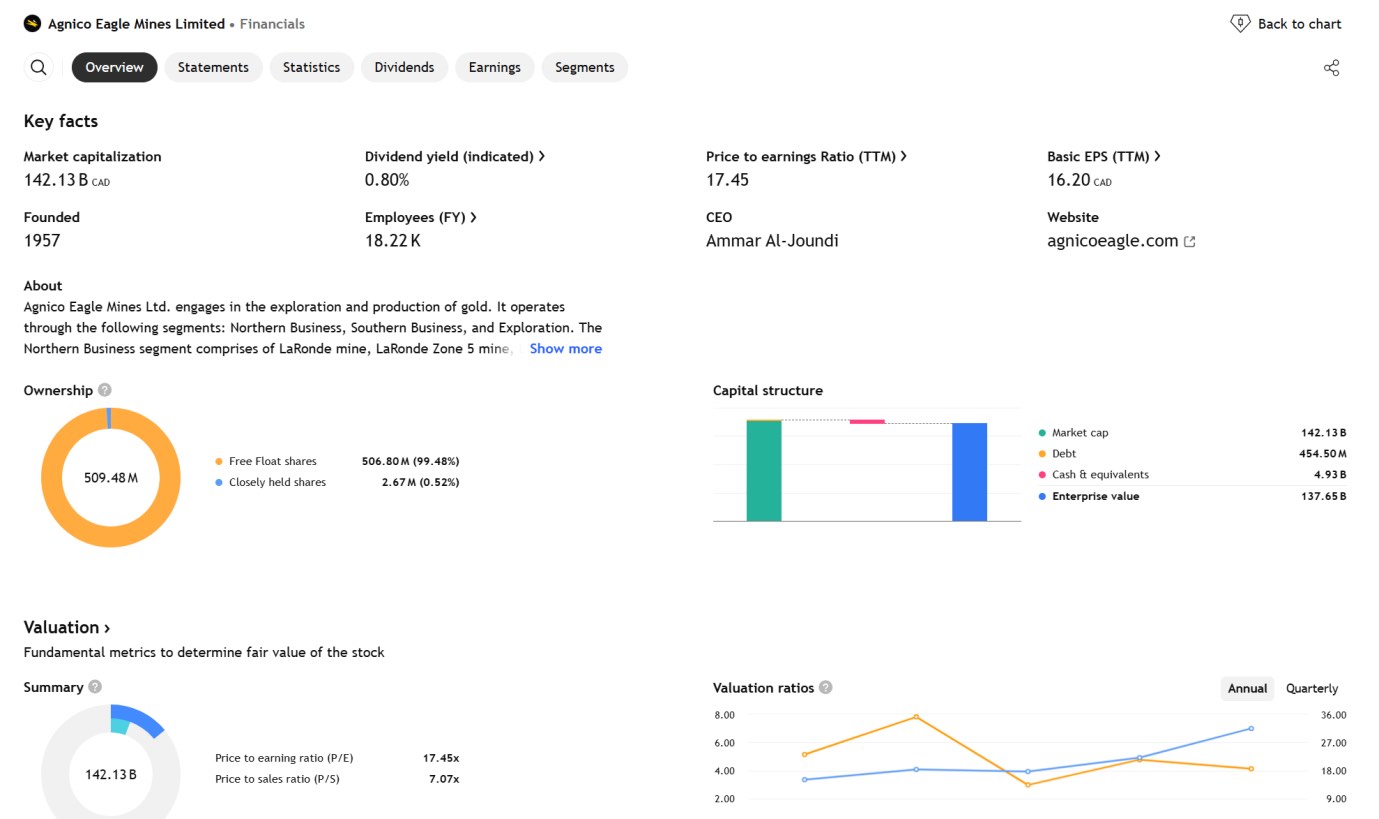This screenshot has width=1379, height=819.
Task: Click the CEO name Ammar Al-Joundi
Action: [x=772, y=241]
